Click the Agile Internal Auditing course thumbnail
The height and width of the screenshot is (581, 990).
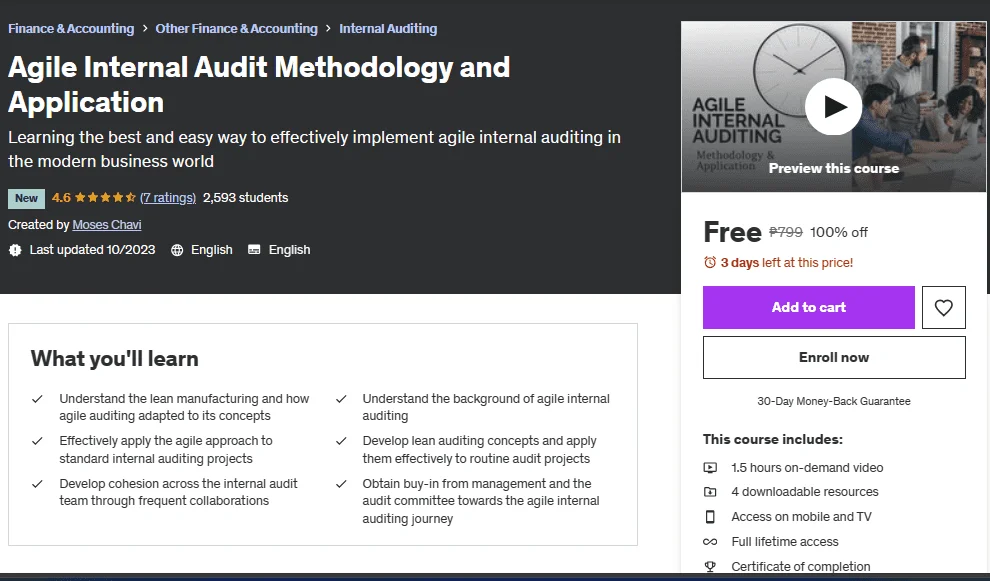click(833, 107)
